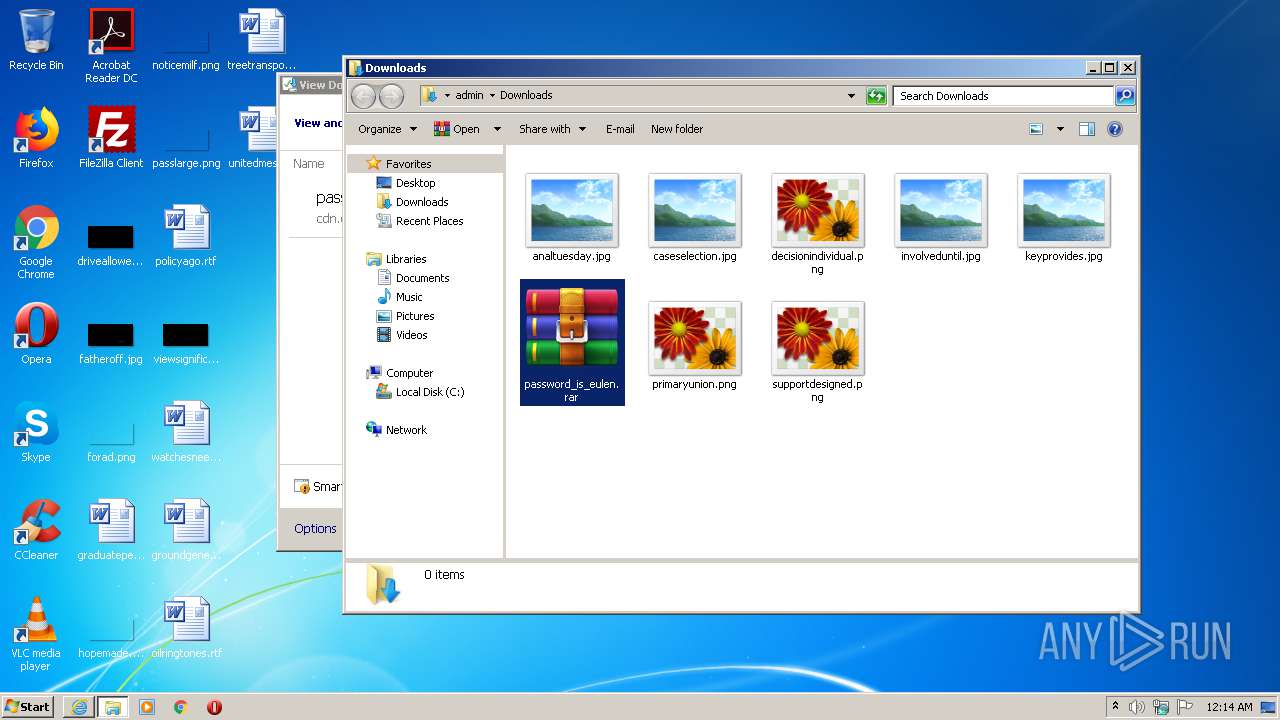The image size is (1280, 720).
Task: Click New folder toolbar button
Action: click(x=677, y=129)
